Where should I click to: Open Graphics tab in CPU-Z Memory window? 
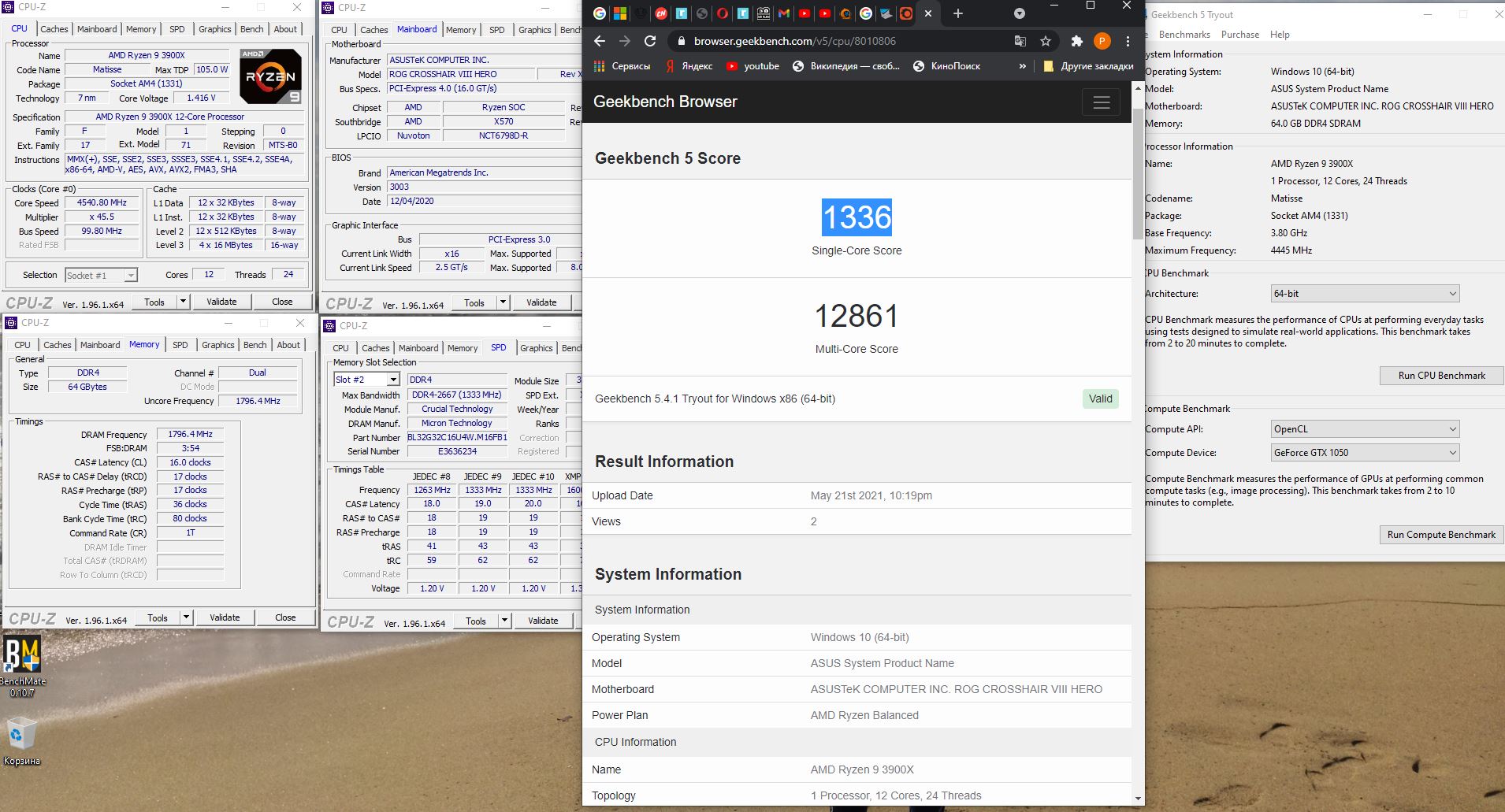[217, 345]
